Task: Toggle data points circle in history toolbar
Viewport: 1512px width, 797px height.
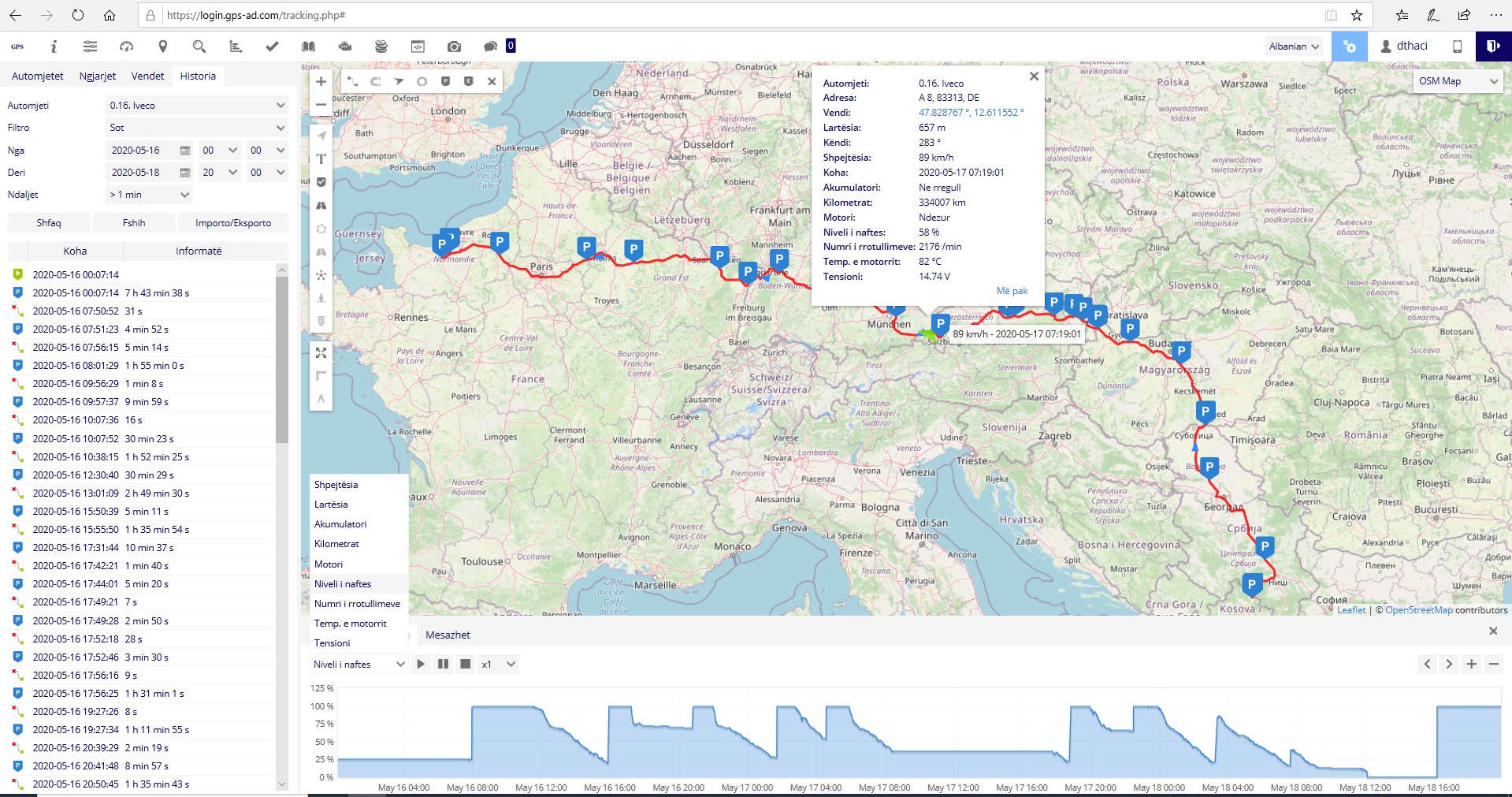Action: pos(422,81)
